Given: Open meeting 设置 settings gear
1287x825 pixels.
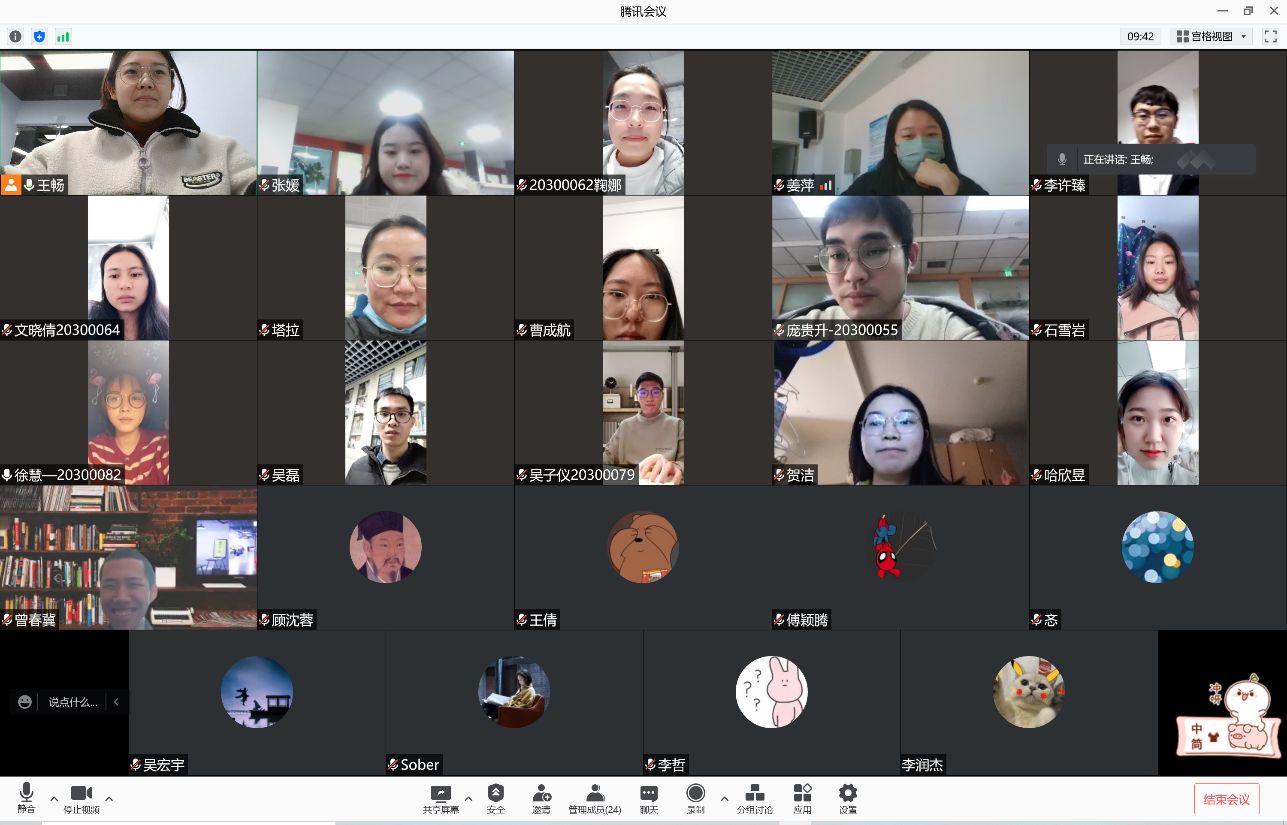Looking at the screenshot, I should tap(848, 797).
